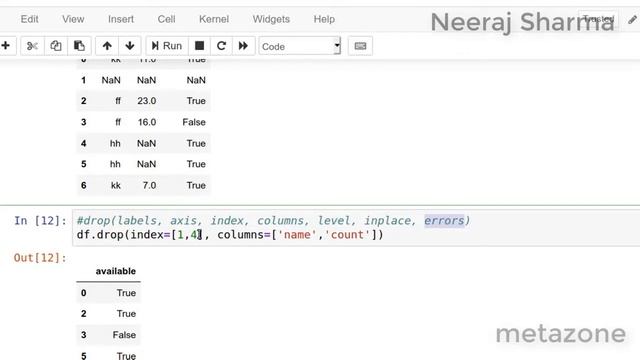The width and height of the screenshot is (640, 360).
Task: Click the True value in output row 2
Action: click(126, 313)
